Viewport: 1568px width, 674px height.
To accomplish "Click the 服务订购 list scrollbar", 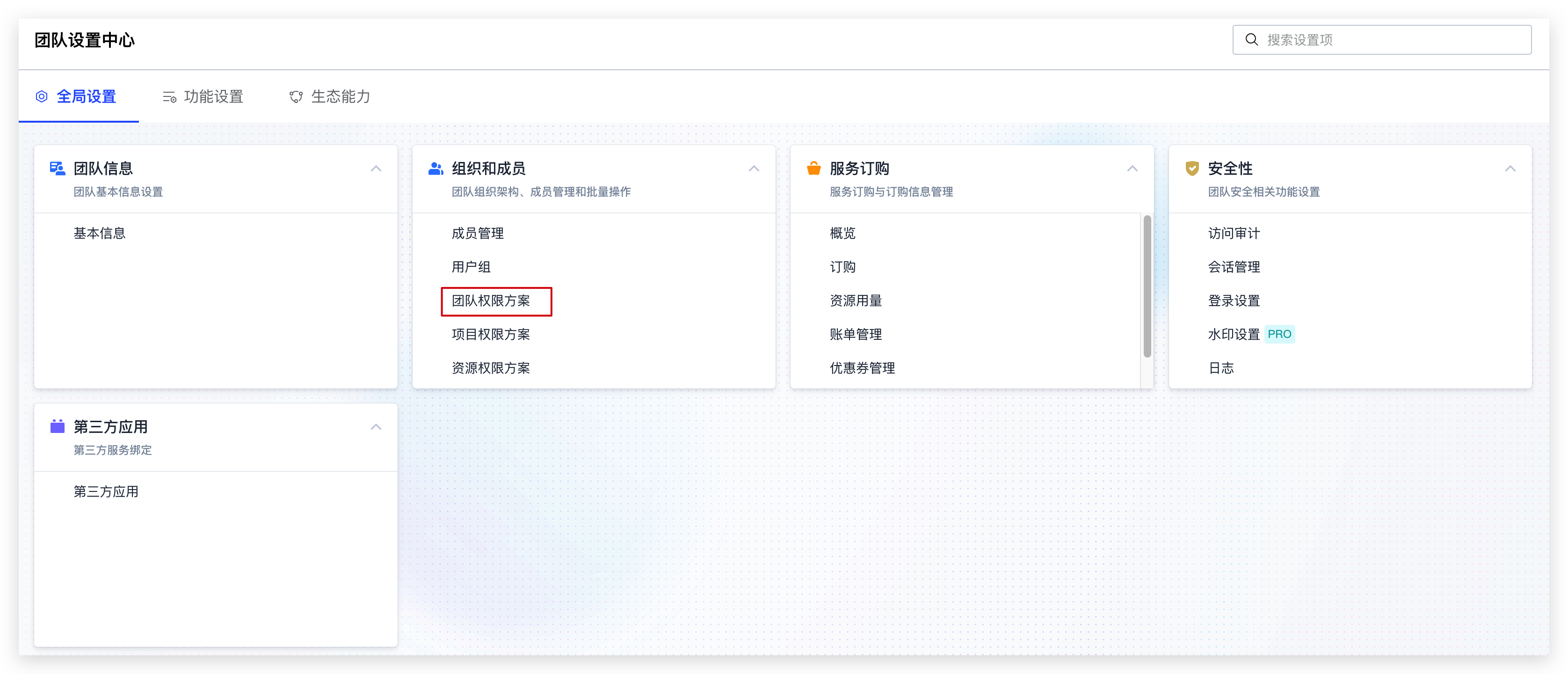I will tap(1147, 286).
